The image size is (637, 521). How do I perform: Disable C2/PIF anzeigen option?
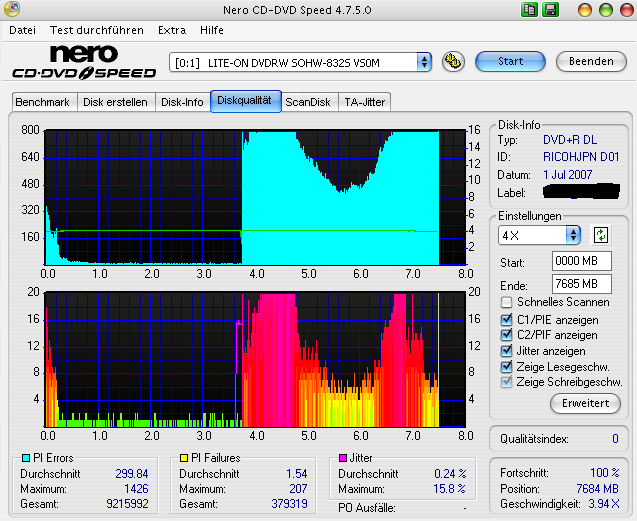507,335
